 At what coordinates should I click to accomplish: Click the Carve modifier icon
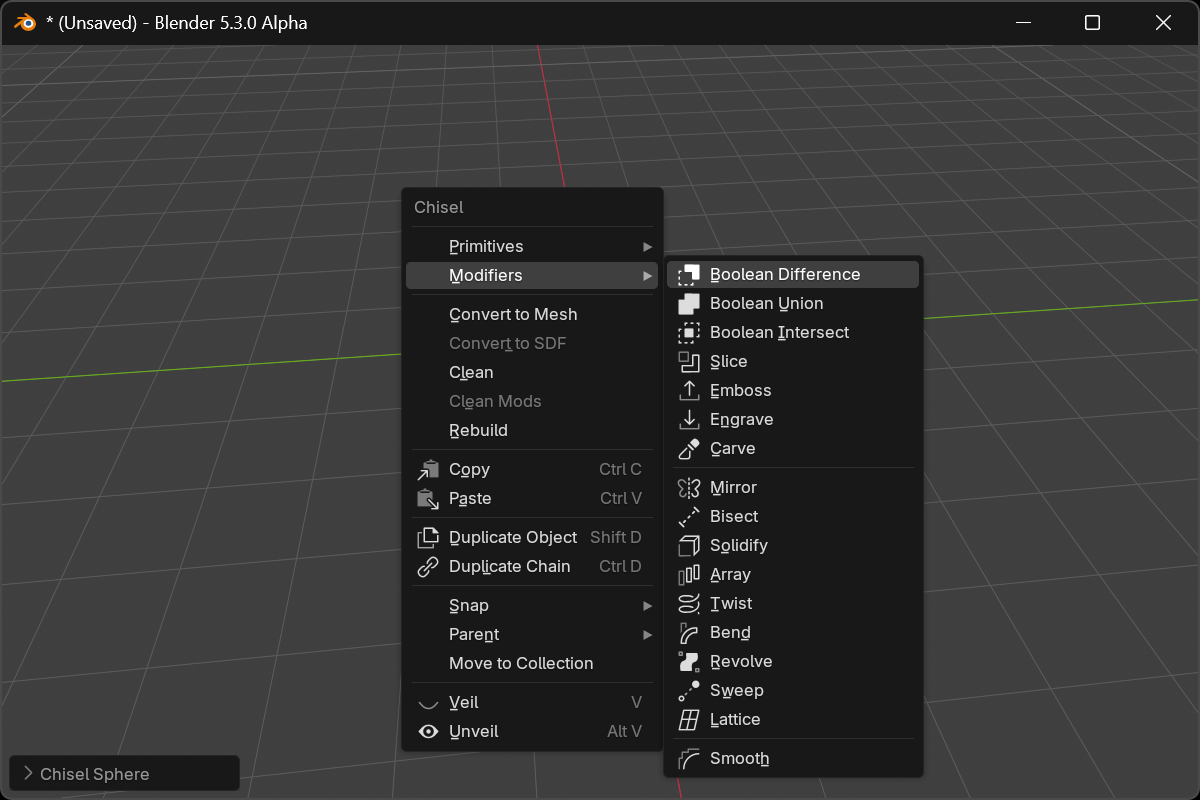(689, 449)
